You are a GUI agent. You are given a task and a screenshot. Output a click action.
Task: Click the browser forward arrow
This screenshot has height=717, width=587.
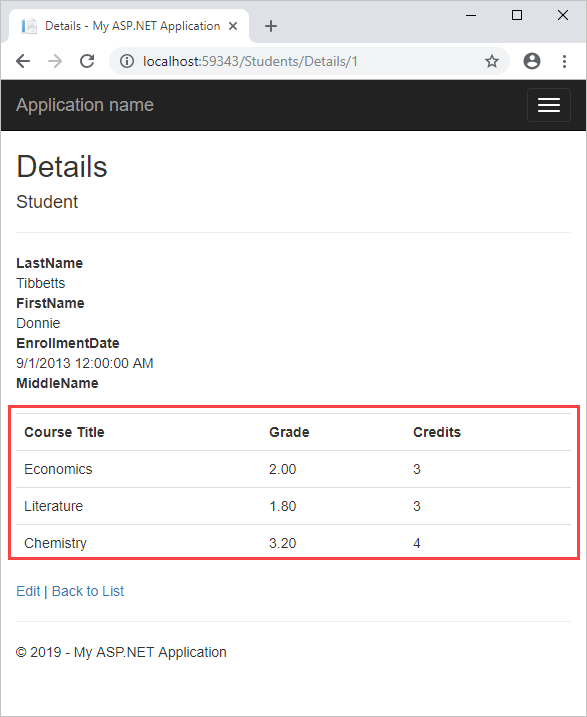55,61
